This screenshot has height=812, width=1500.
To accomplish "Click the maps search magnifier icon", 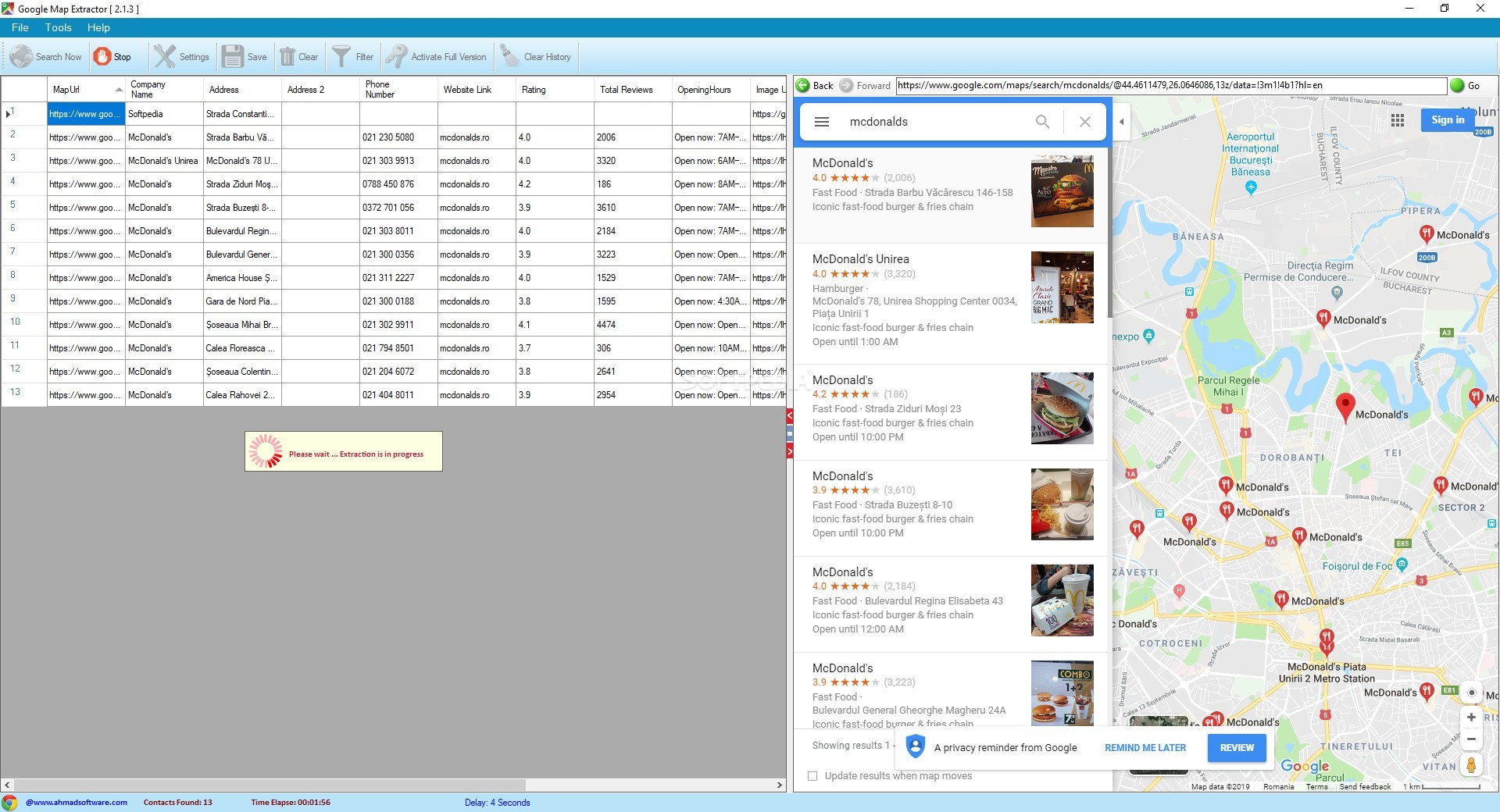I will click(1043, 122).
